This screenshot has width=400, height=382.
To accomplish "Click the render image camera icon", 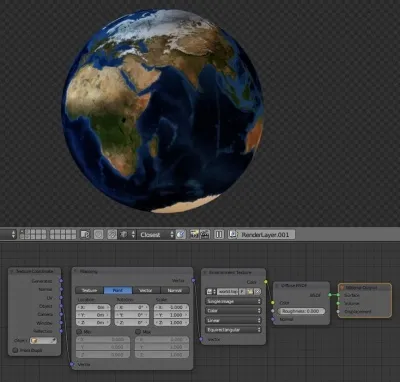I will (194, 235).
